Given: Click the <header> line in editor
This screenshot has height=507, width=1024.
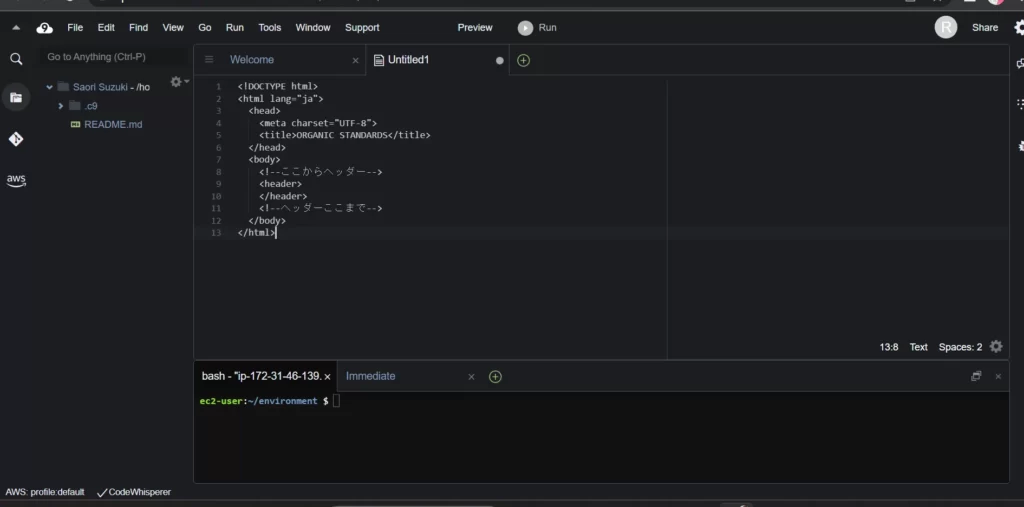Looking at the screenshot, I should pyautogui.click(x=280, y=184).
